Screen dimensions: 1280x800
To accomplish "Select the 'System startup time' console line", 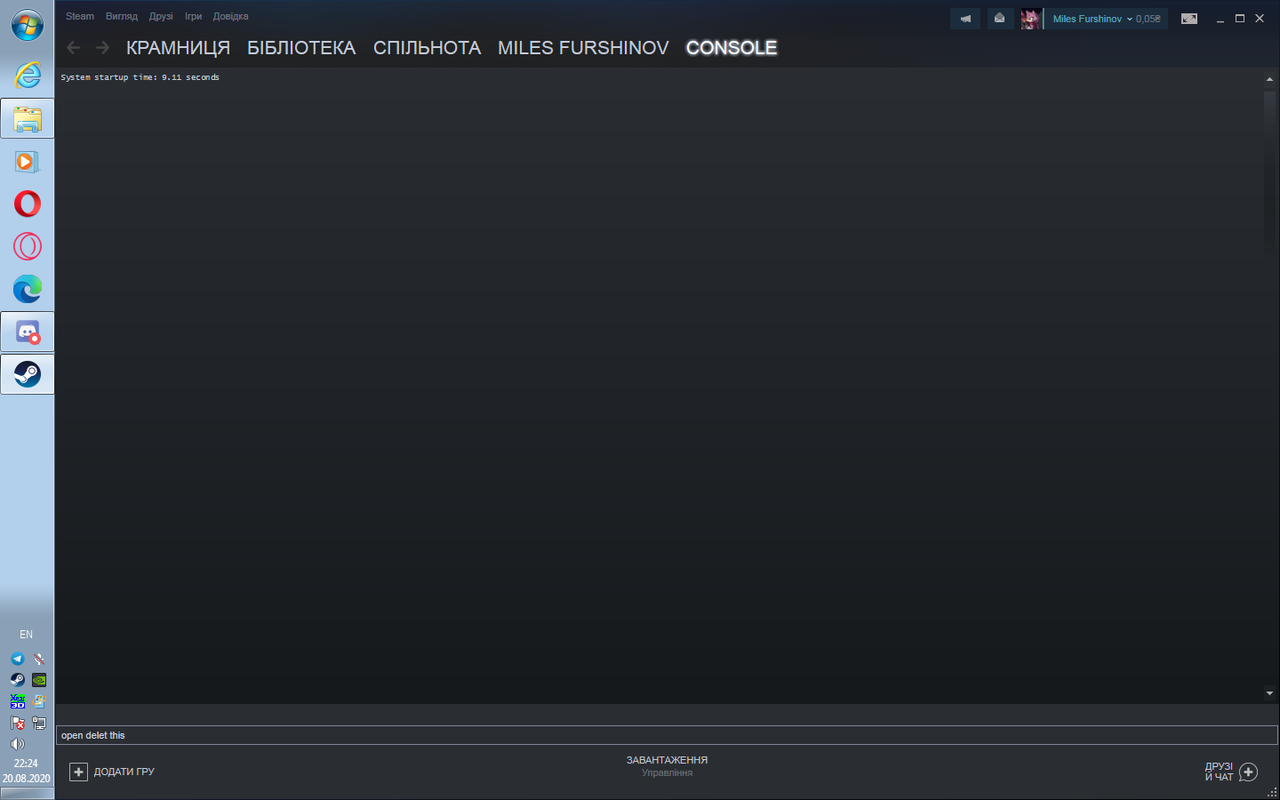I will [x=140, y=77].
